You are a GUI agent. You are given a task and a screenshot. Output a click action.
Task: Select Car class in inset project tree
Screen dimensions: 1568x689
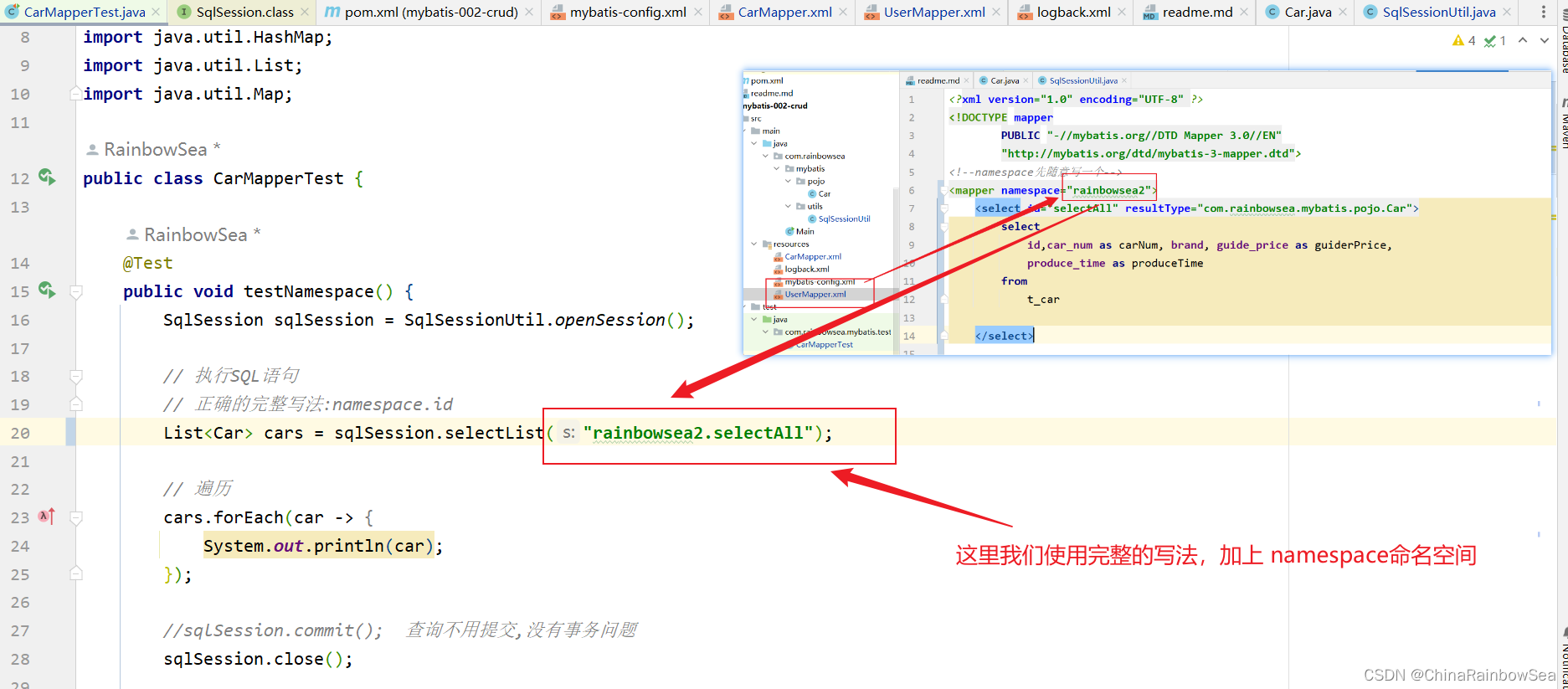tap(824, 193)
